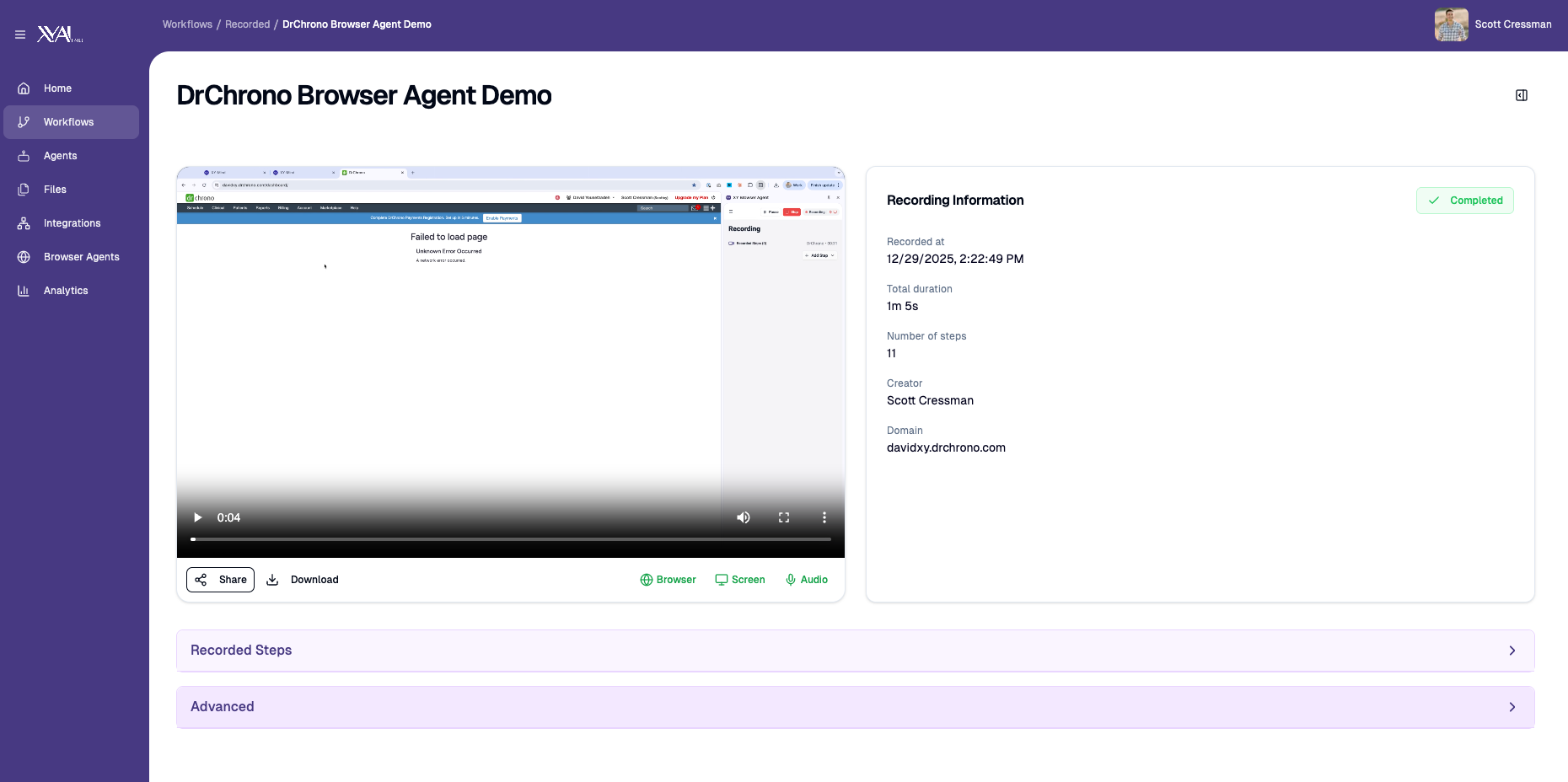The image size is (1568, 782).
Task: Open the video player options menu
Action: pos(824,517)
